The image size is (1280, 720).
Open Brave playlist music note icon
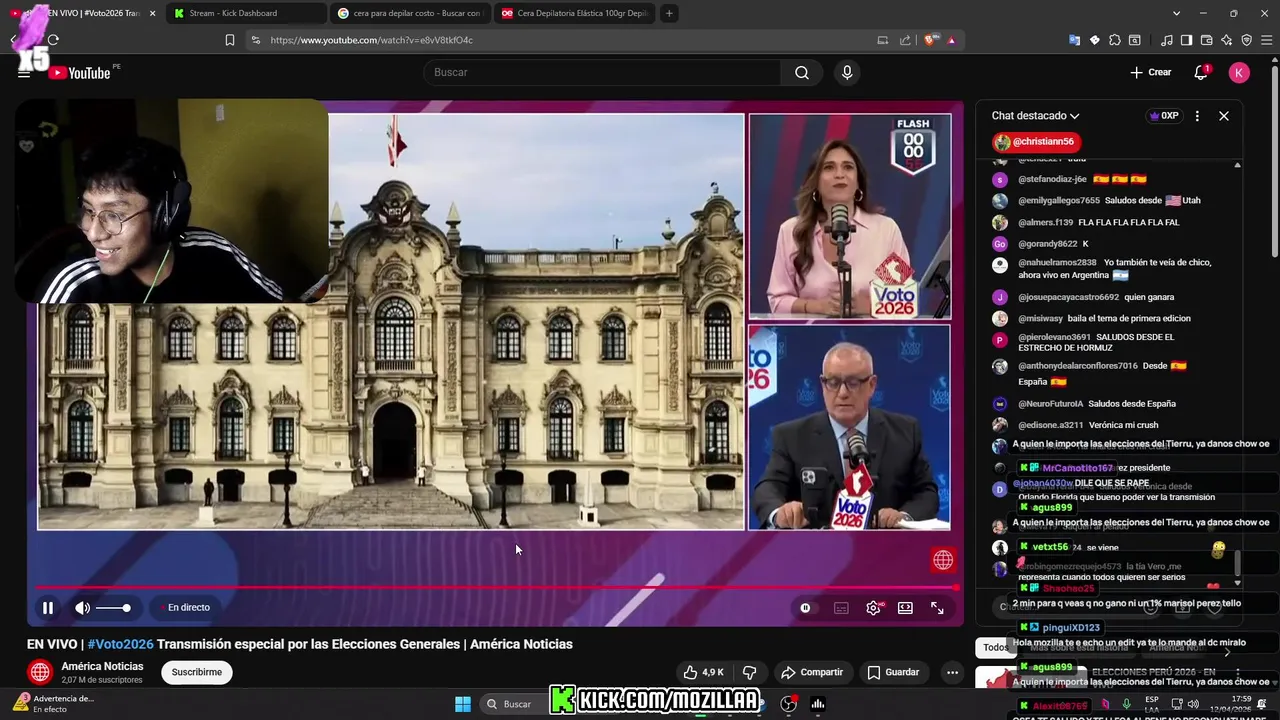tap(1166, 40)
